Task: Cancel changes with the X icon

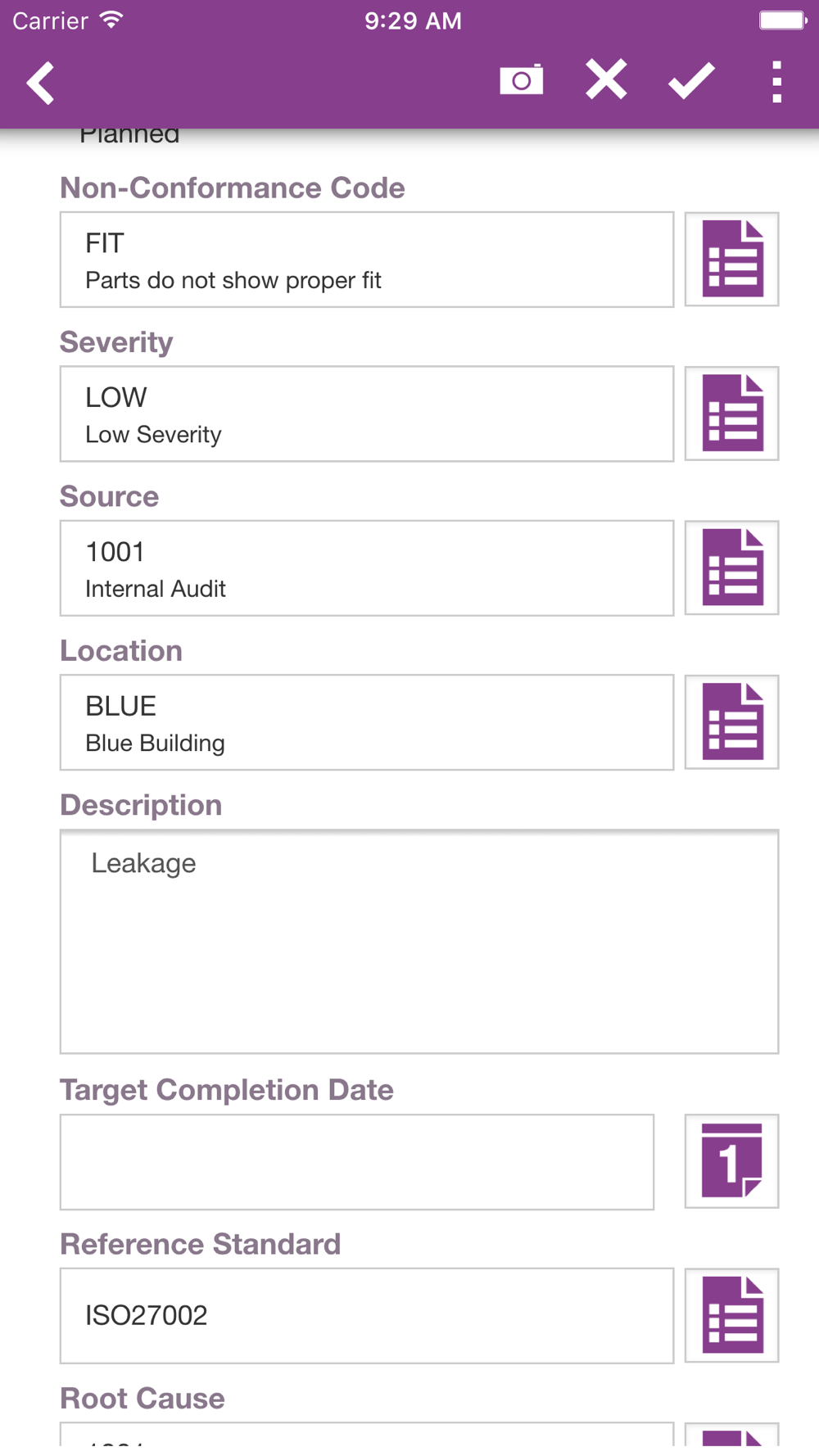Action: tap(606, 80)
